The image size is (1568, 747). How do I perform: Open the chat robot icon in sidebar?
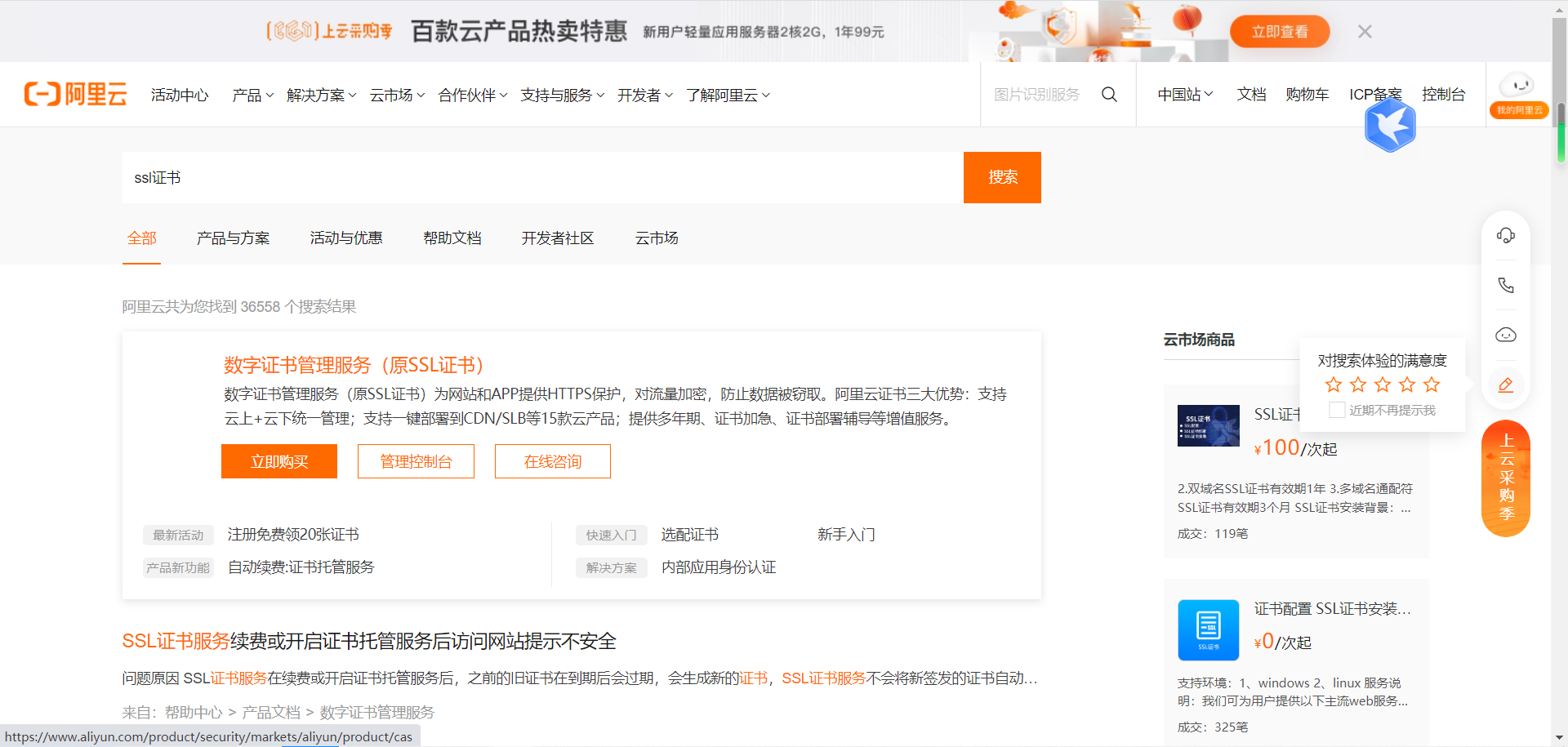click(x=1506, y=335)
